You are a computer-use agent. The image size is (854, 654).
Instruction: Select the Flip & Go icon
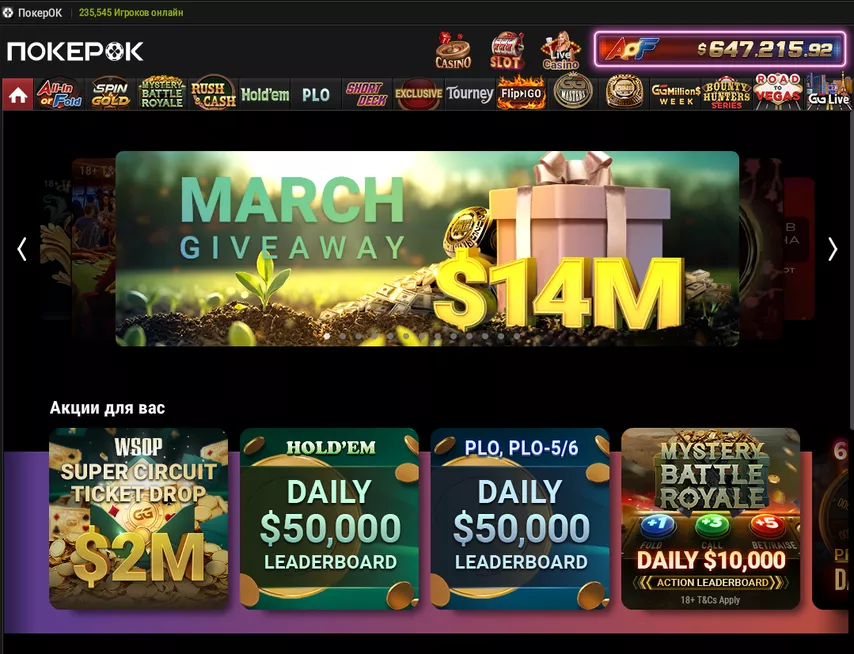[521, 94]
